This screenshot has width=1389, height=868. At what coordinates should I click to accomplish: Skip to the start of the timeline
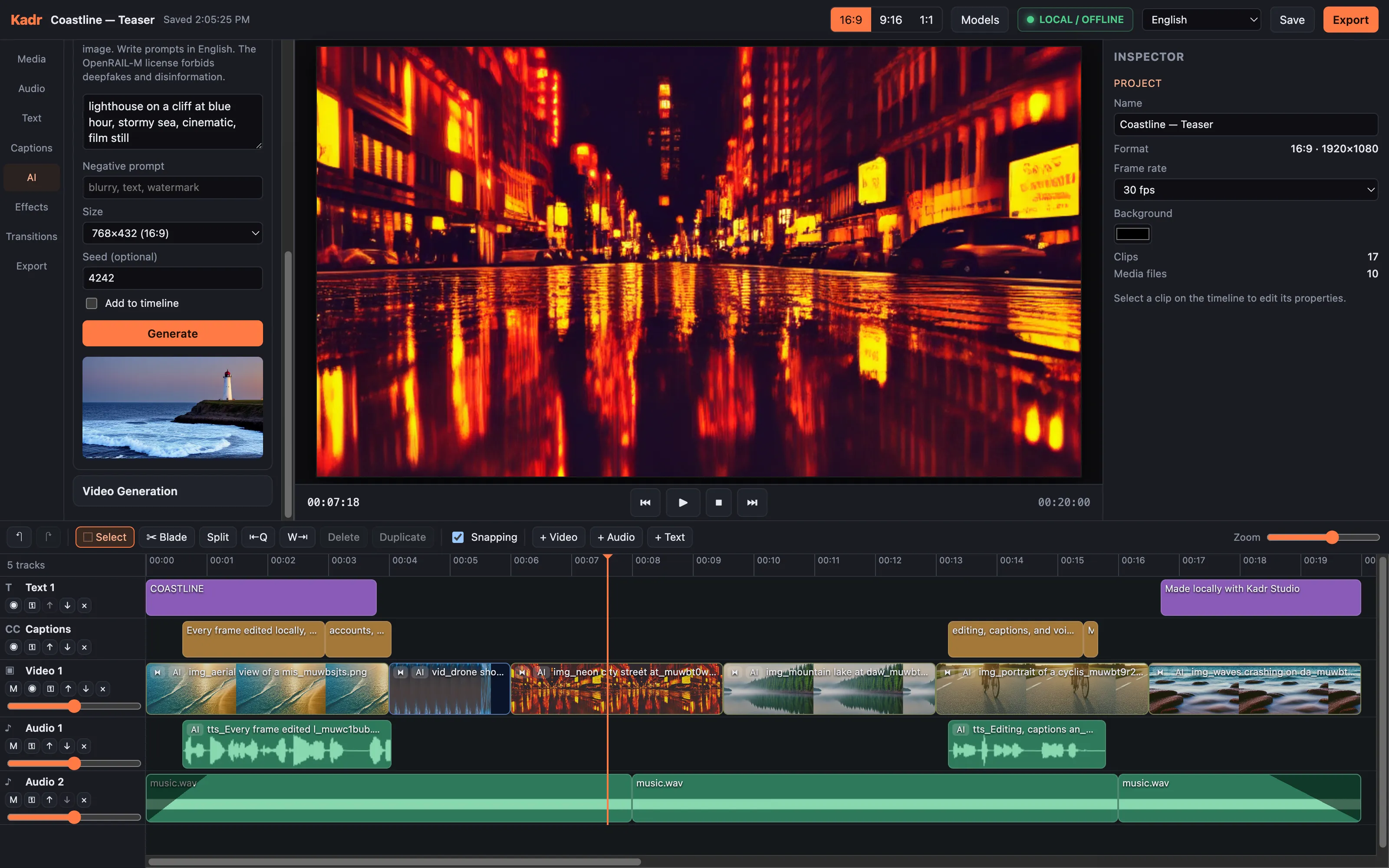[x=645, y=502]
